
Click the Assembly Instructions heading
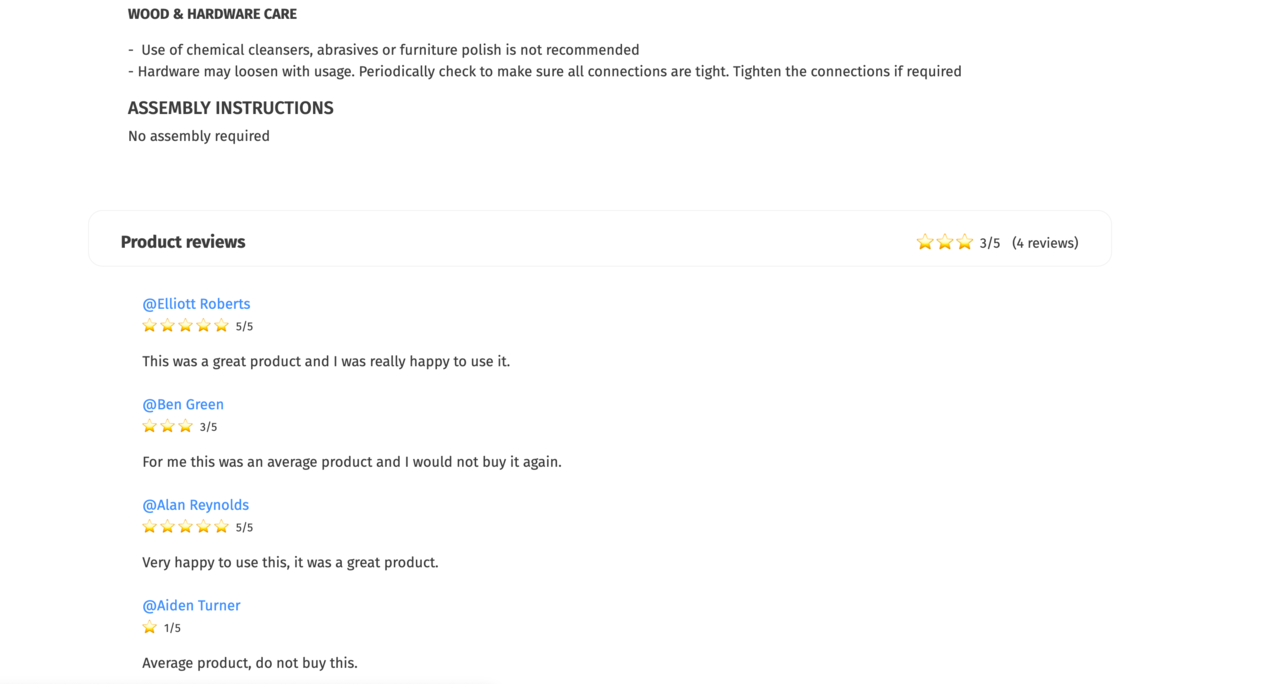coord(231,108)
